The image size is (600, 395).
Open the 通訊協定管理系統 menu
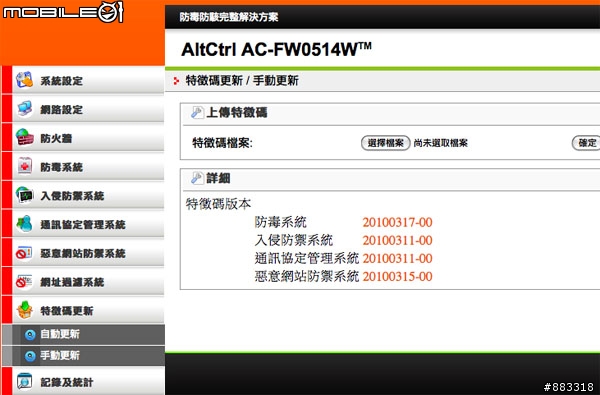click(x=83, y=224)
